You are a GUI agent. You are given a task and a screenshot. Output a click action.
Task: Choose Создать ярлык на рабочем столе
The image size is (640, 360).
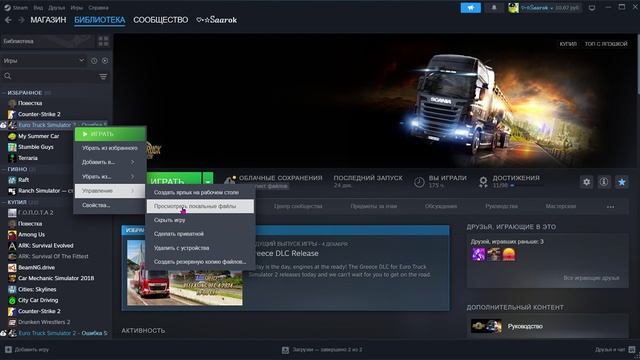click(x=200, y=192)
